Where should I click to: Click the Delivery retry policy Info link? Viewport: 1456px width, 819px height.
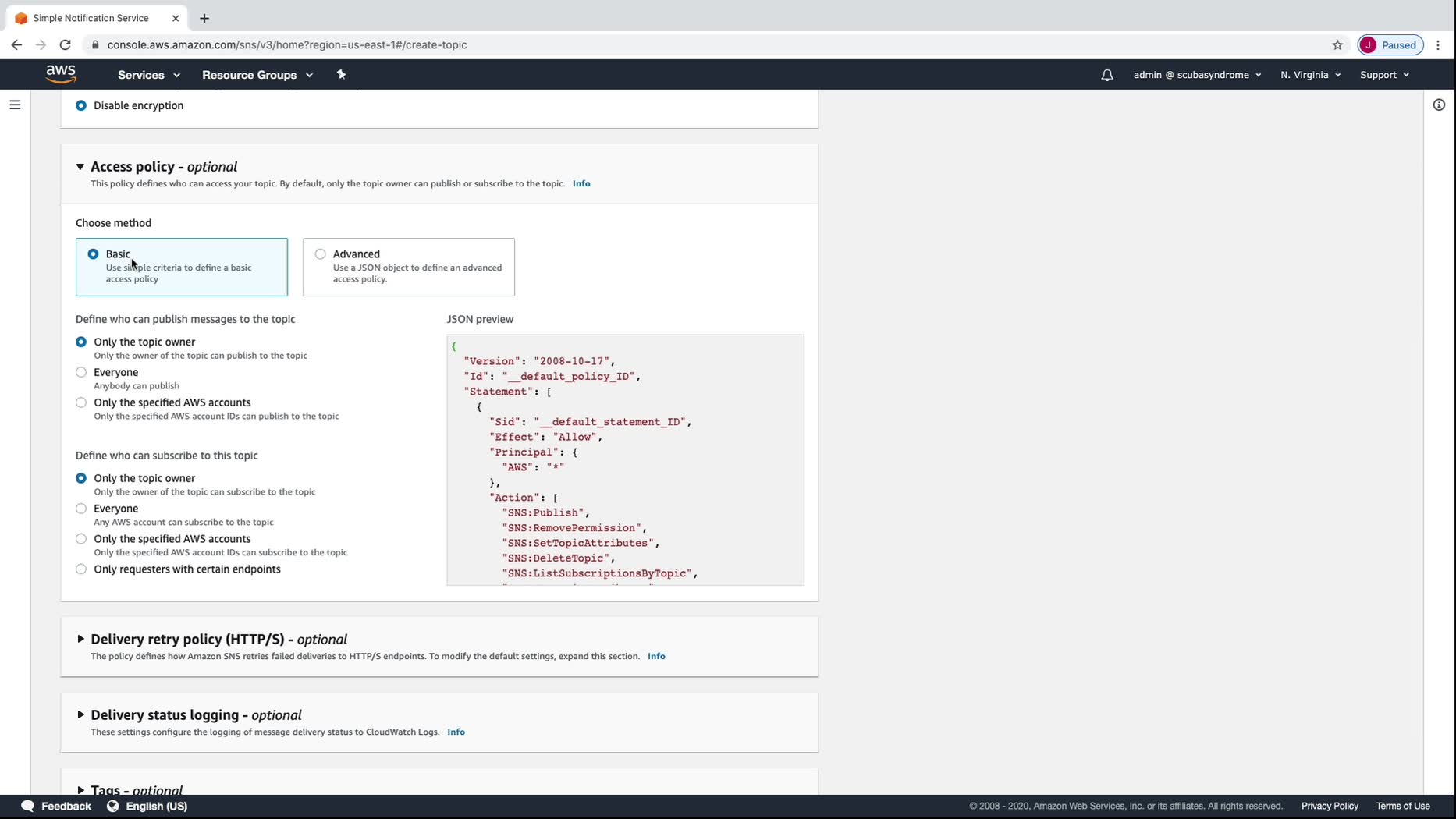[656, 656]
